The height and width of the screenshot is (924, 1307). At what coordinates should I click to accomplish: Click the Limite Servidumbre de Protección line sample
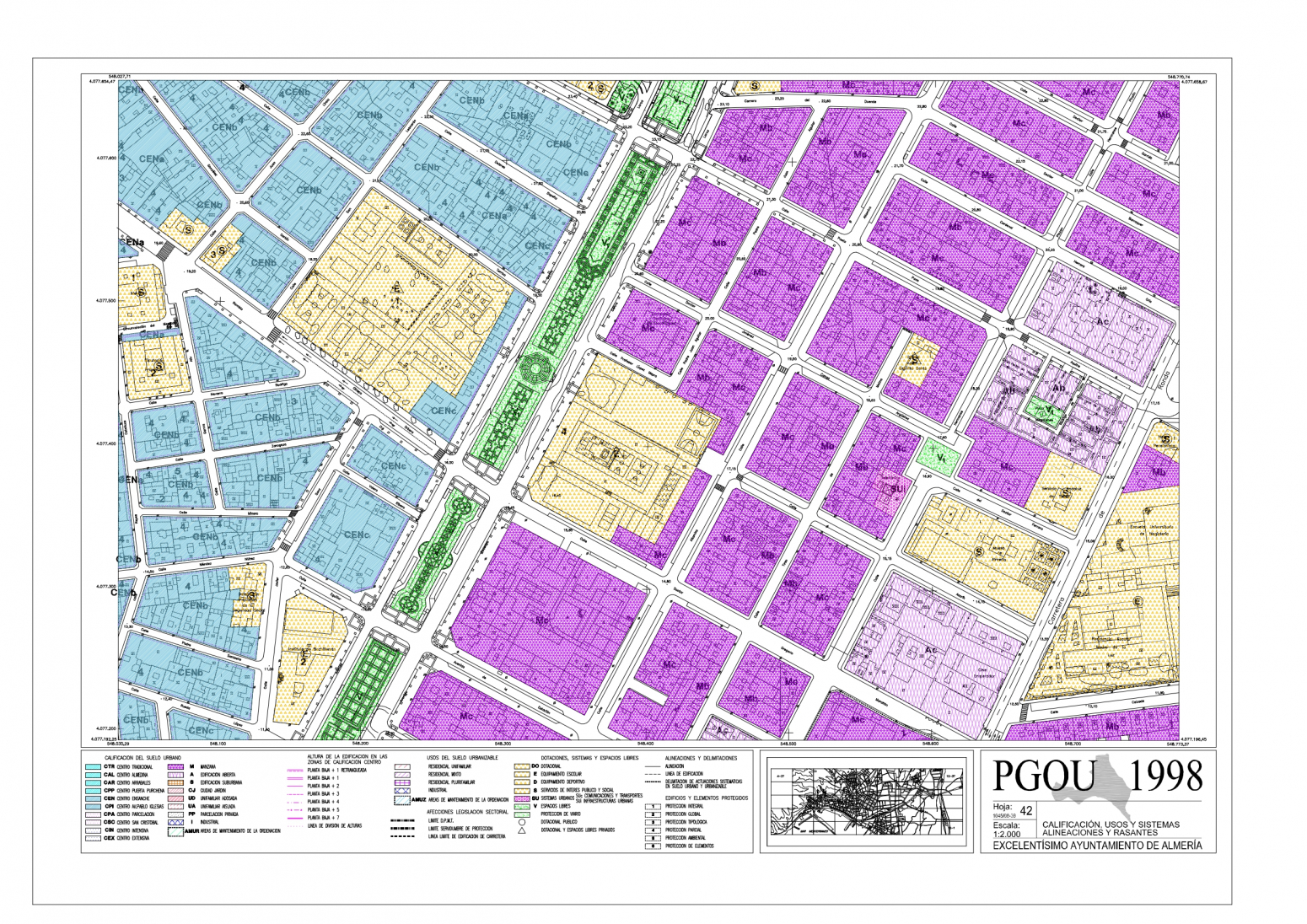pyautogui.click(x=402, y=828)
